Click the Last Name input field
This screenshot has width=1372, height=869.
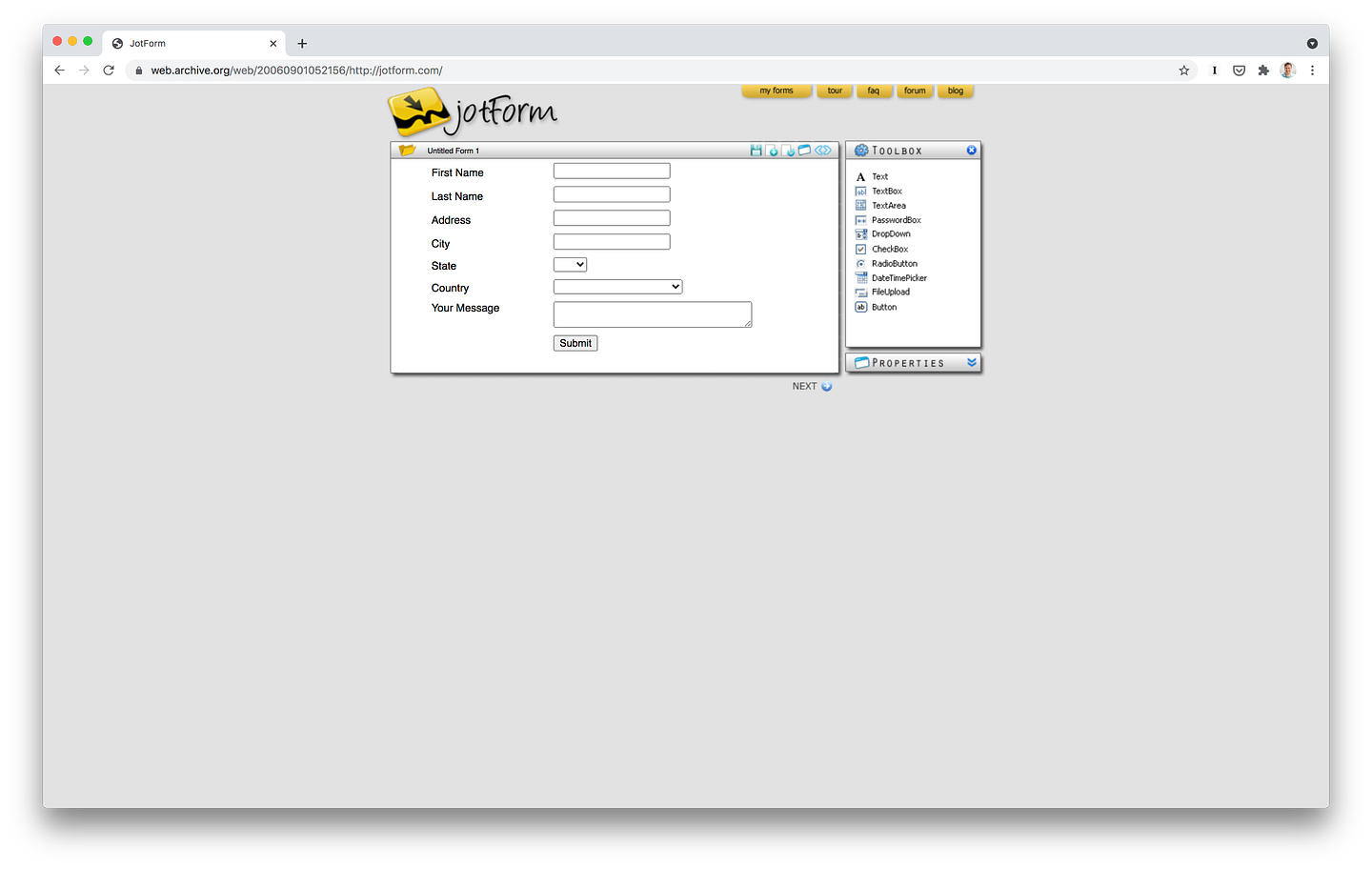[x=612, y=194]
